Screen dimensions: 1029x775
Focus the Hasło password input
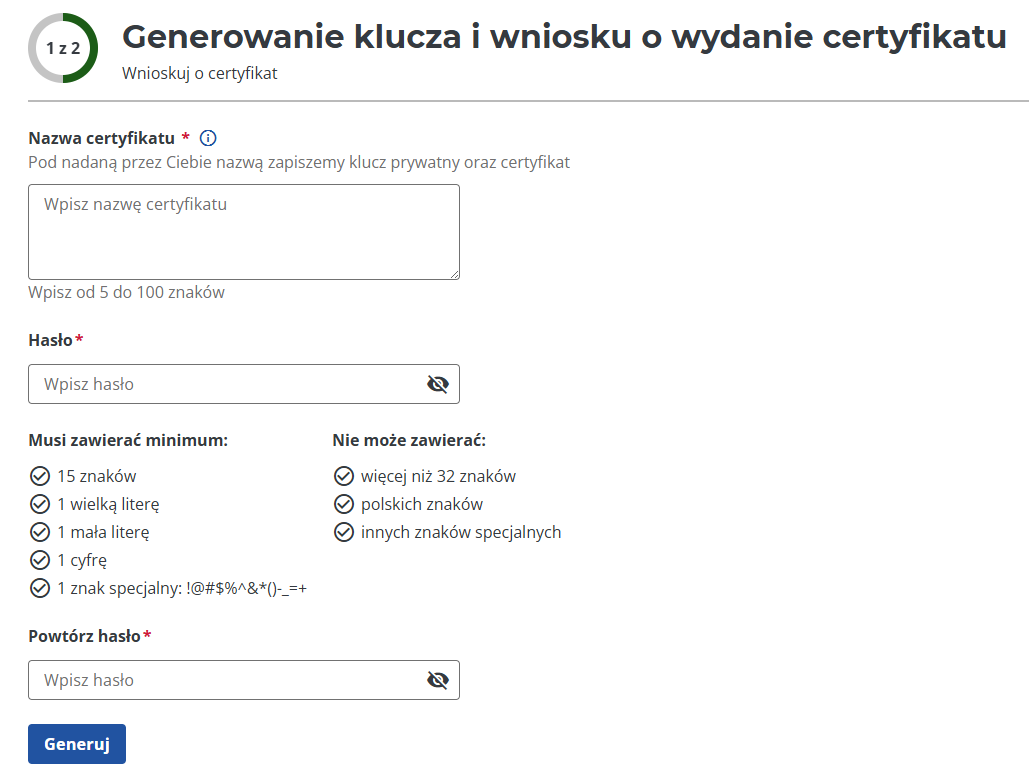(200, 383)
